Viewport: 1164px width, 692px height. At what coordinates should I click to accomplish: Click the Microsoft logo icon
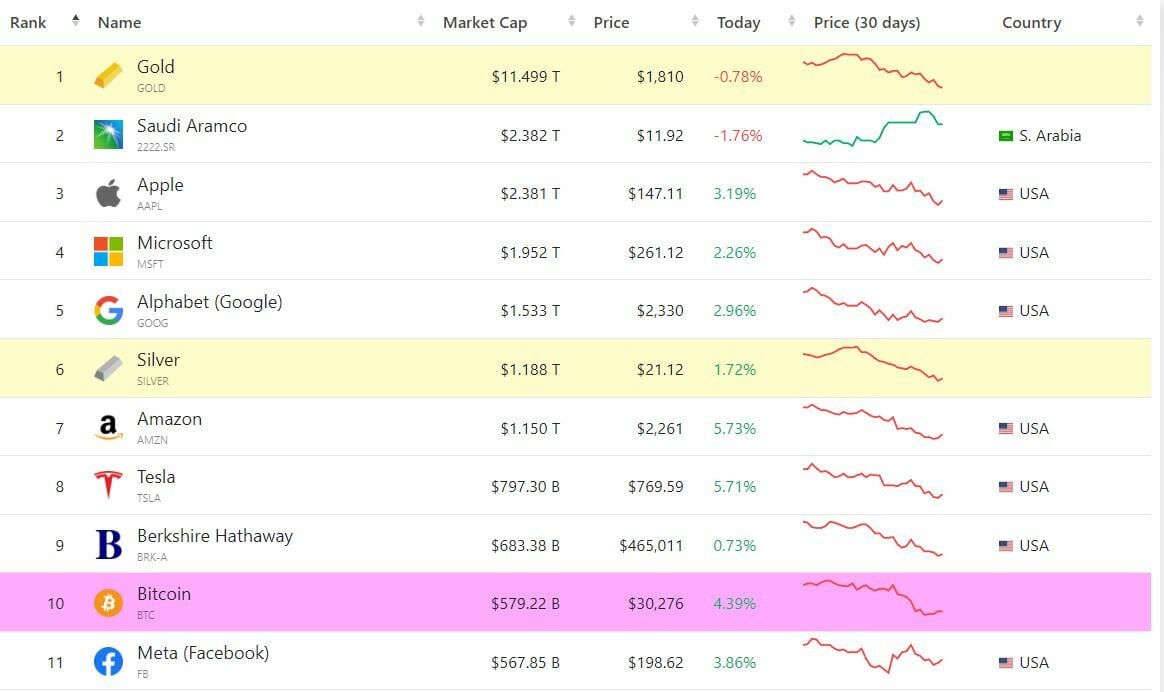click(x=108, y=252)
